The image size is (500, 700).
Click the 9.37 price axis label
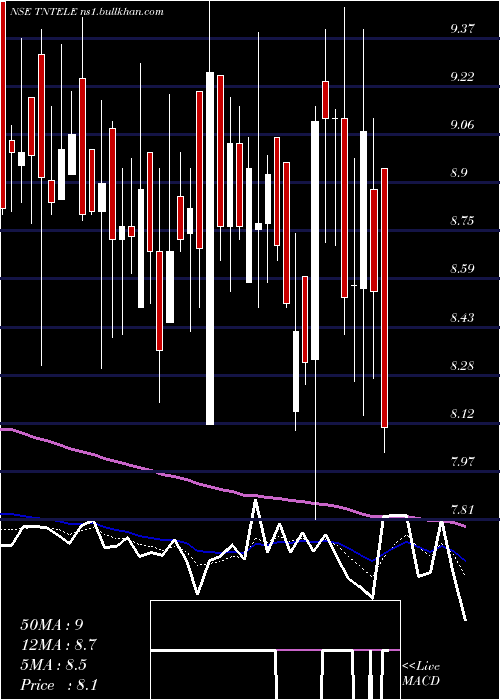point(462,29)
